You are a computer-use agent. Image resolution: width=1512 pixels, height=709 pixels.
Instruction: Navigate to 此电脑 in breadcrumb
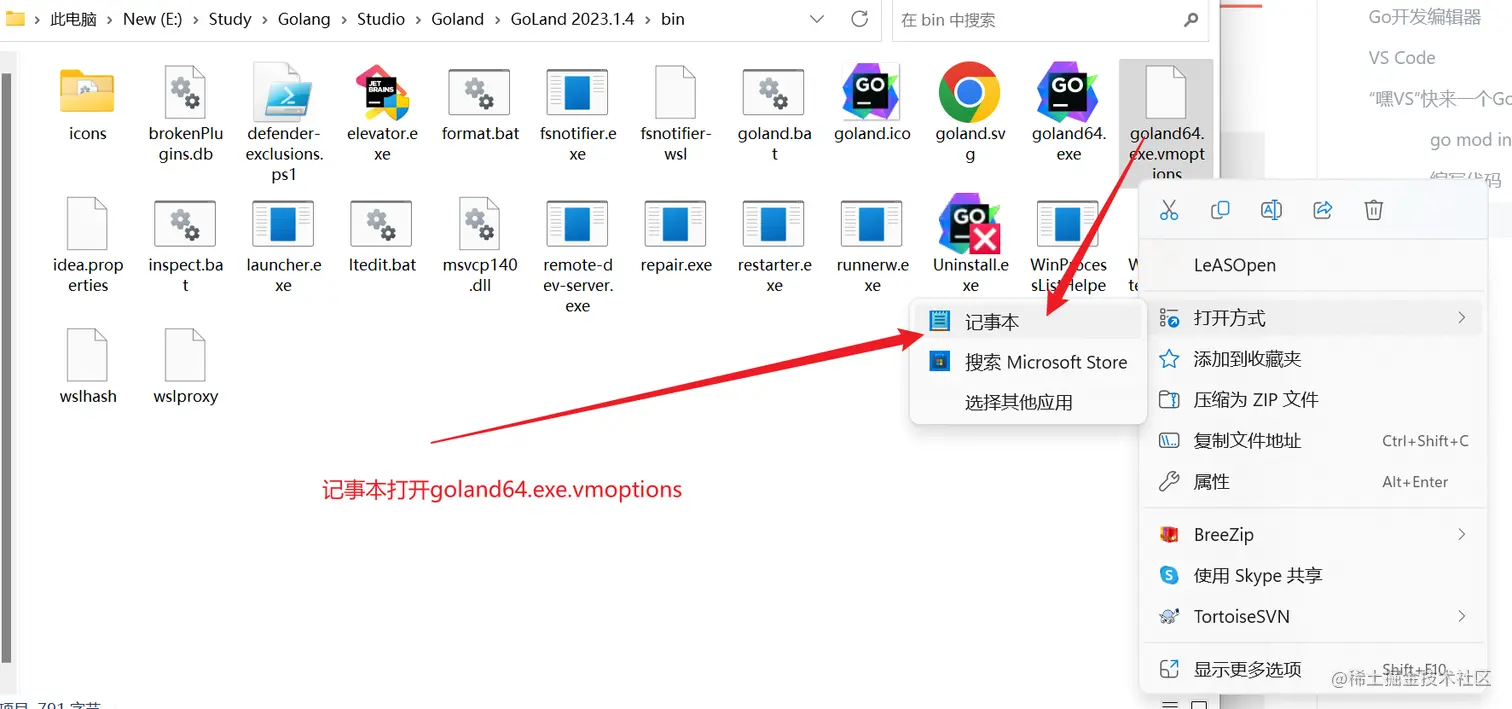(x=76, y=19)
